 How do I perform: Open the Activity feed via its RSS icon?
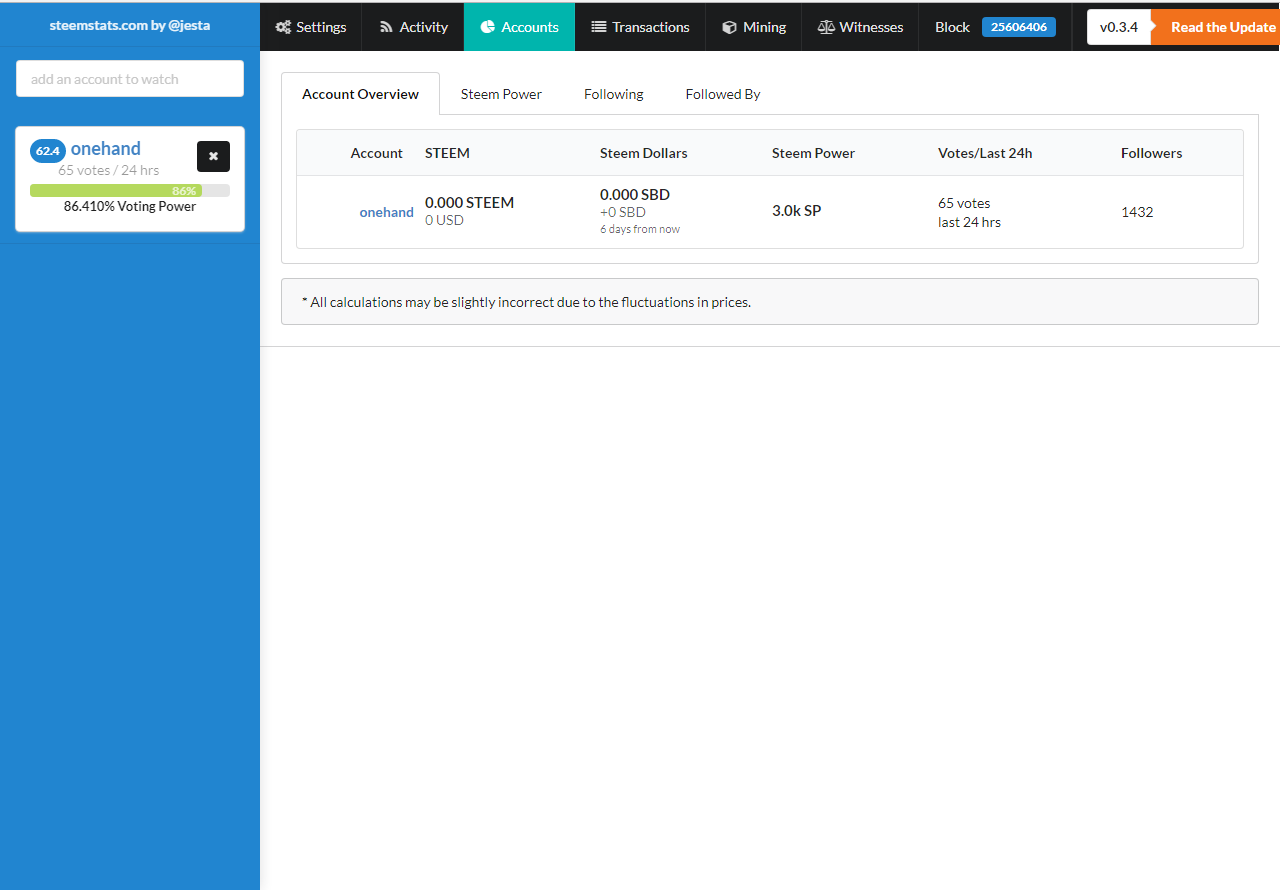click(386, 27)
